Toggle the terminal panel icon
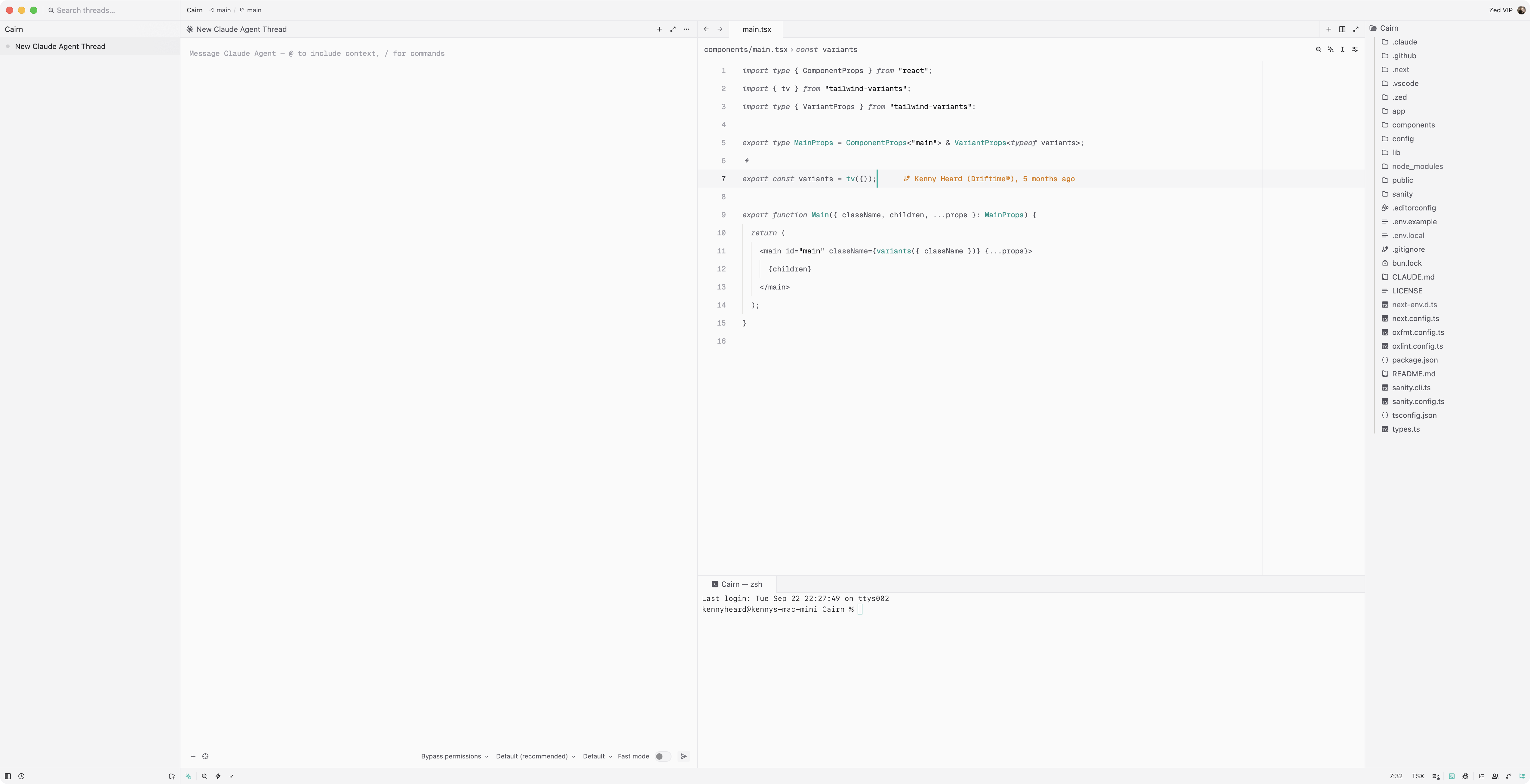The height and width of the screenshot is (784, 1530). (1452, 776)
